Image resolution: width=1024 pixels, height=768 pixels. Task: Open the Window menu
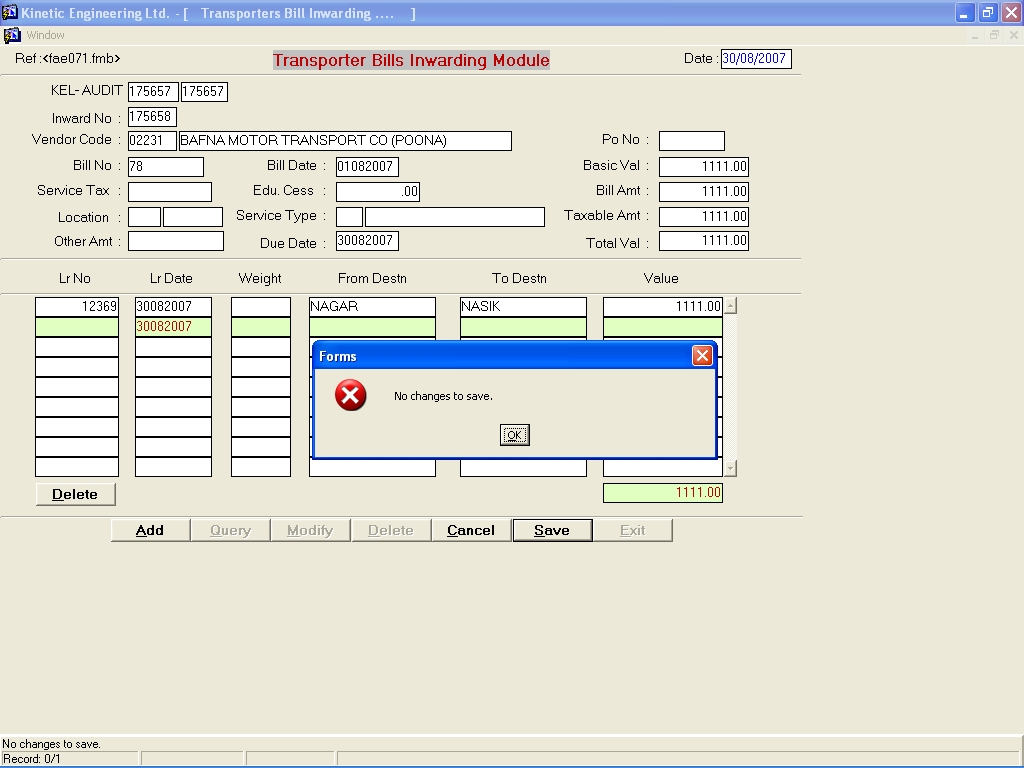tap(45, 35)
